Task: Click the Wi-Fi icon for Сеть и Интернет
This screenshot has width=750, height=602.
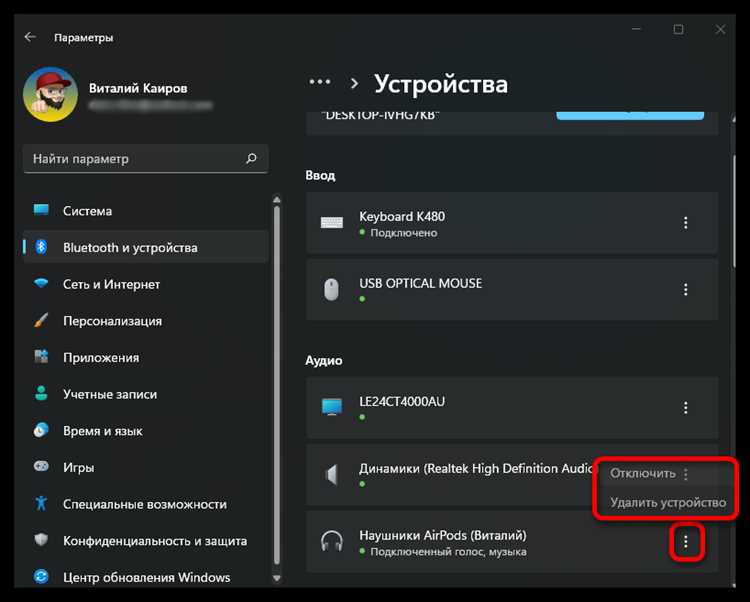Action: (41, 283)
